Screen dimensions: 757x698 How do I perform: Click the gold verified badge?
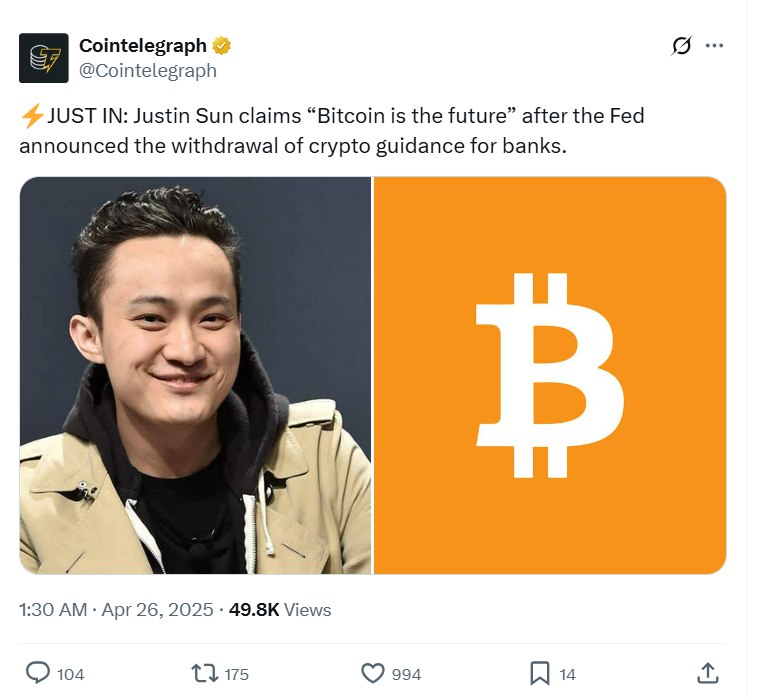[x=222, y=46]
